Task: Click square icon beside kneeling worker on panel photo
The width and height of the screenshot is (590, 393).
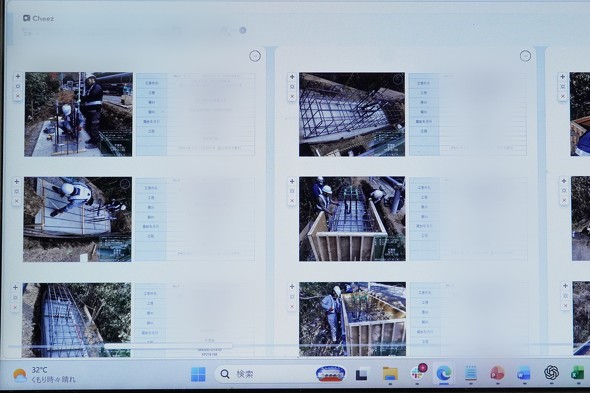Action: (x=17, y=192)
